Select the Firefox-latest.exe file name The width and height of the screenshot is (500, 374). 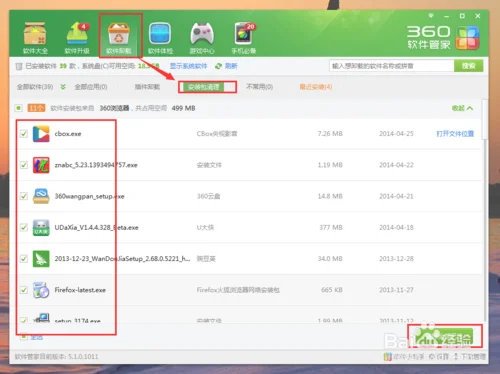click(80, 290)
